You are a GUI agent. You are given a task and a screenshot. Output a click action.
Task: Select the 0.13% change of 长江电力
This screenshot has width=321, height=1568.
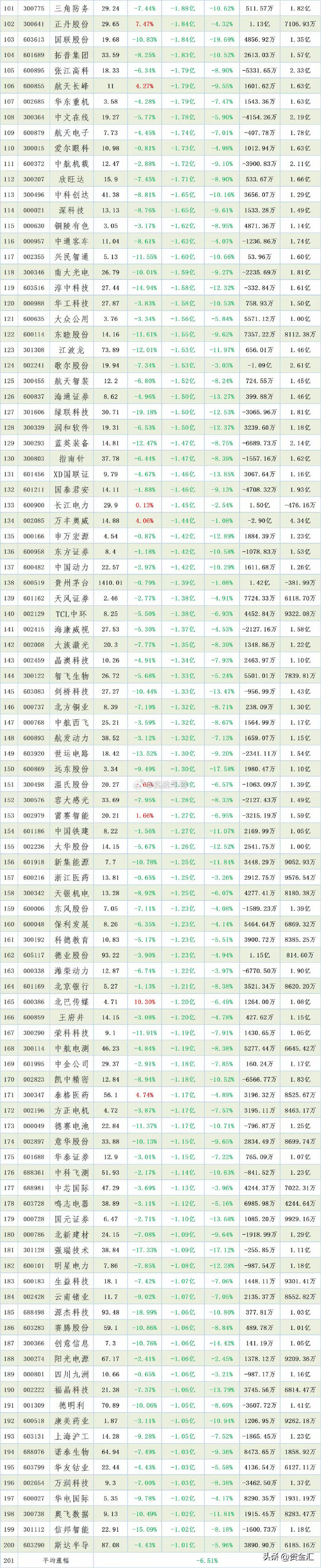click(144, 505)
